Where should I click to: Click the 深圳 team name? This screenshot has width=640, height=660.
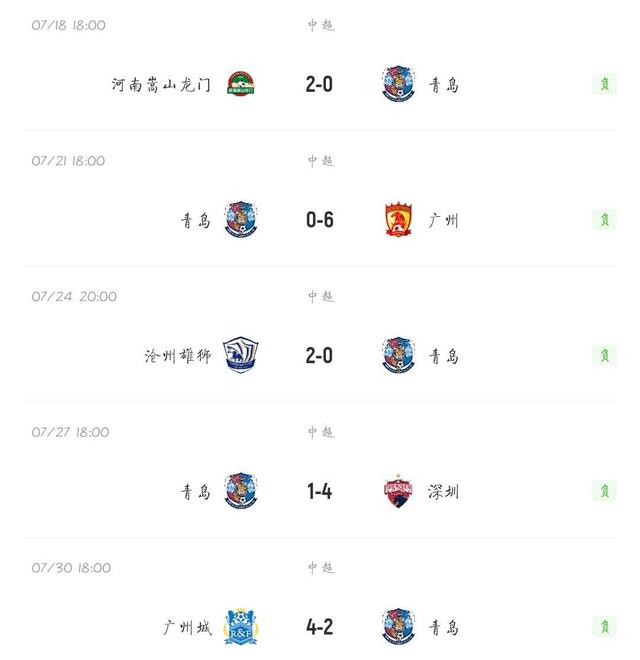tap(445, 493)
